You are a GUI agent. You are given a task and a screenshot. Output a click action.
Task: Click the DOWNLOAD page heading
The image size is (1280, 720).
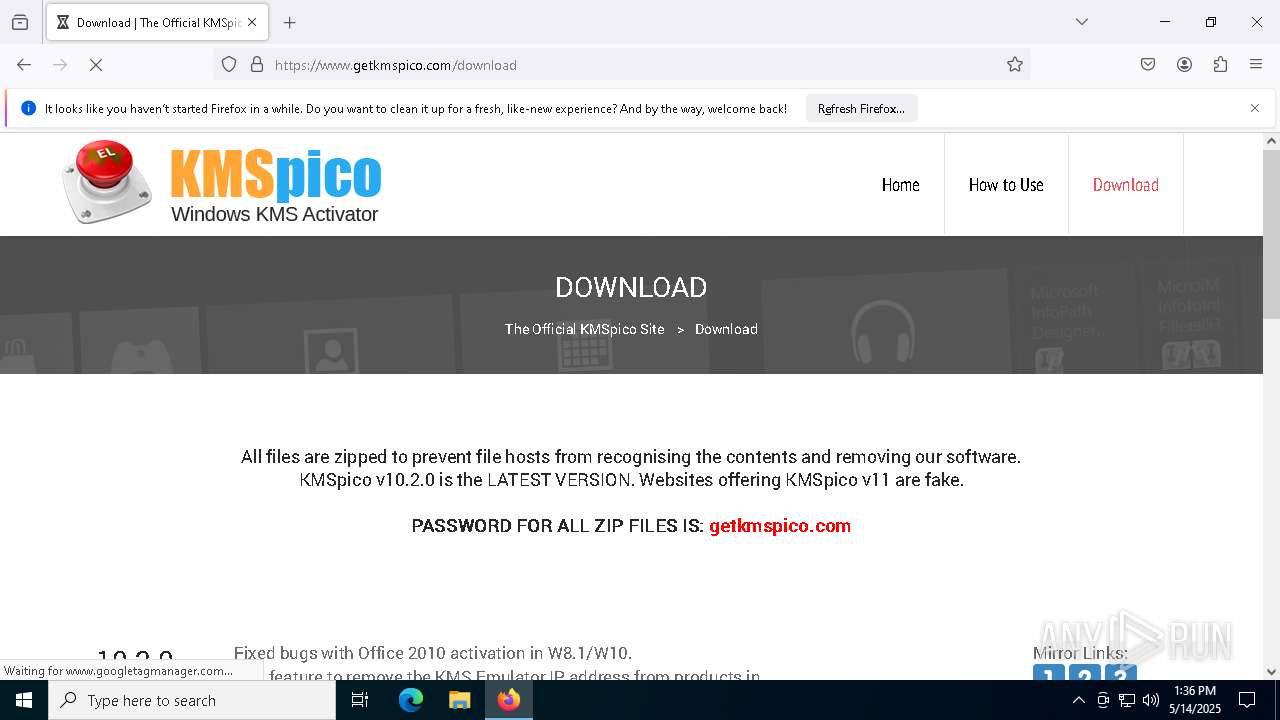tap(631, 287)
